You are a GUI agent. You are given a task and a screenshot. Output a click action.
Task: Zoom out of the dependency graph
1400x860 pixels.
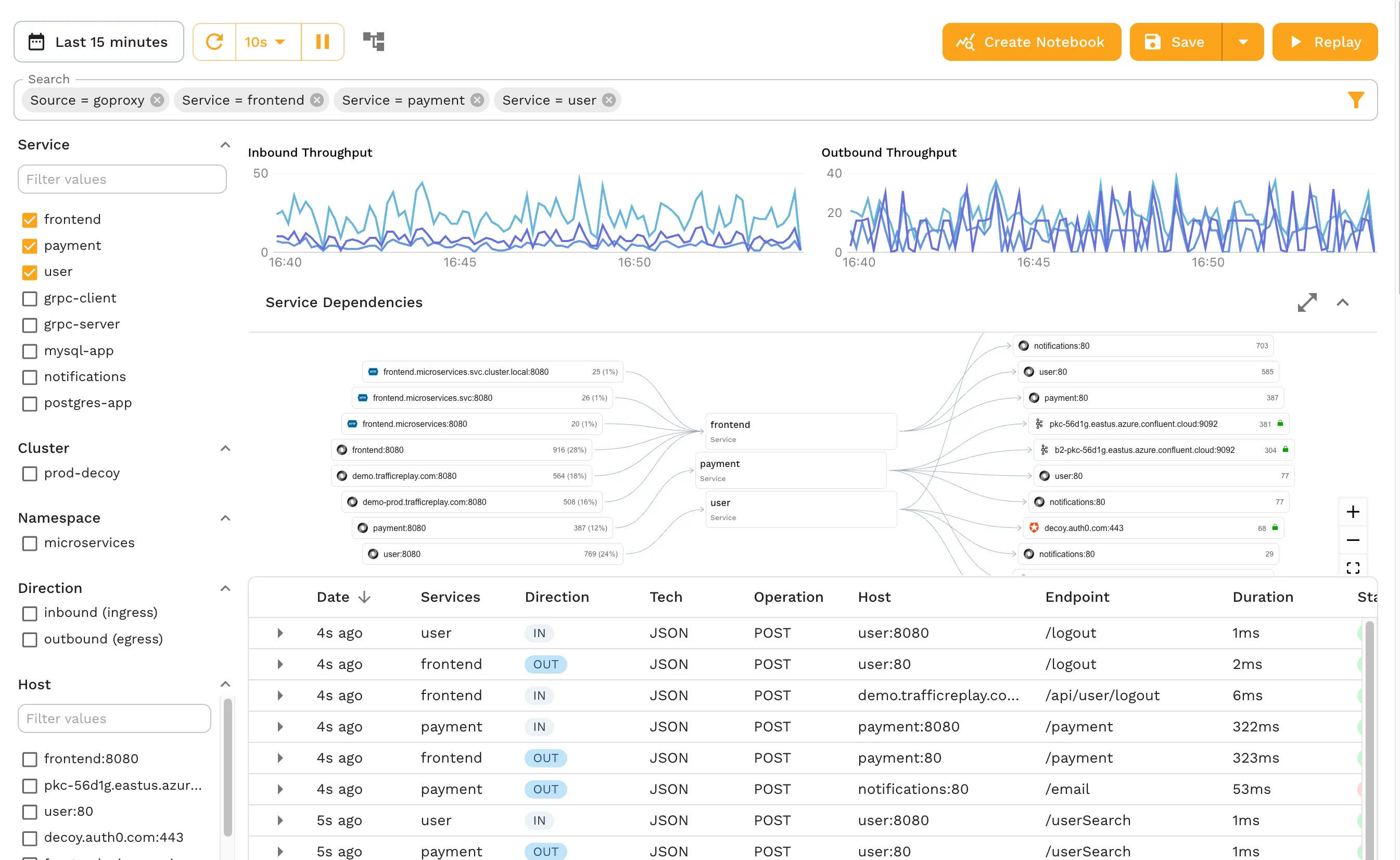tap(1353, 540)
